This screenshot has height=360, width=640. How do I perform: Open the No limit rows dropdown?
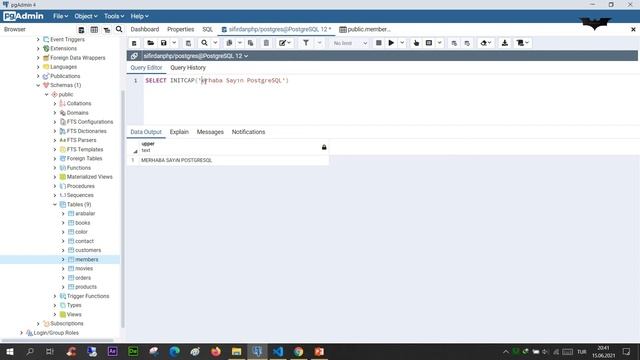350,43
